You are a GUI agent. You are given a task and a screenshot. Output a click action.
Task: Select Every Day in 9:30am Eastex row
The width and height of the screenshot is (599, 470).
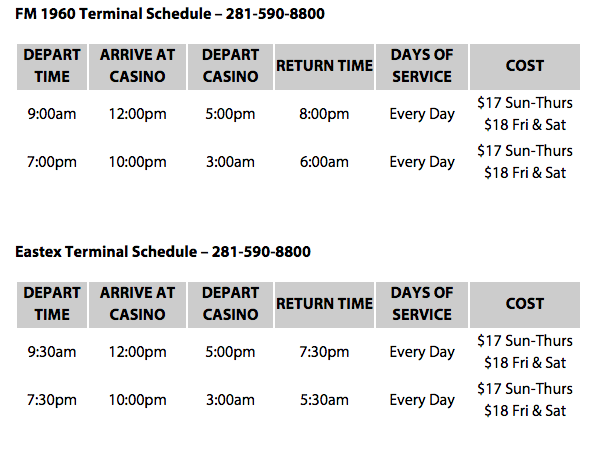coord(422,352)
